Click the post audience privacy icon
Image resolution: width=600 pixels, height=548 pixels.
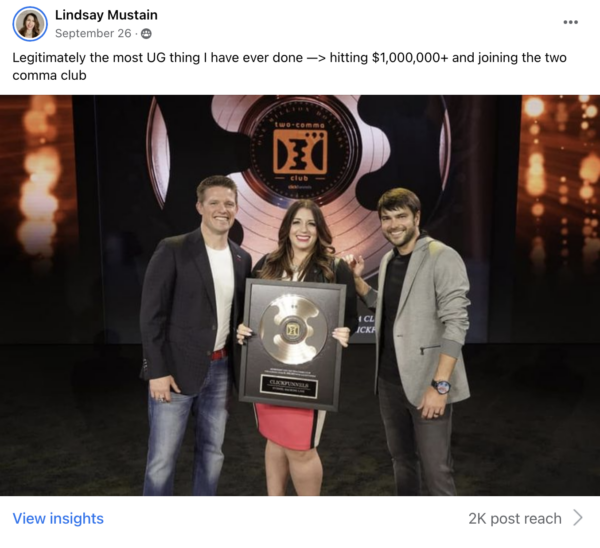click(x=146, y=34)
